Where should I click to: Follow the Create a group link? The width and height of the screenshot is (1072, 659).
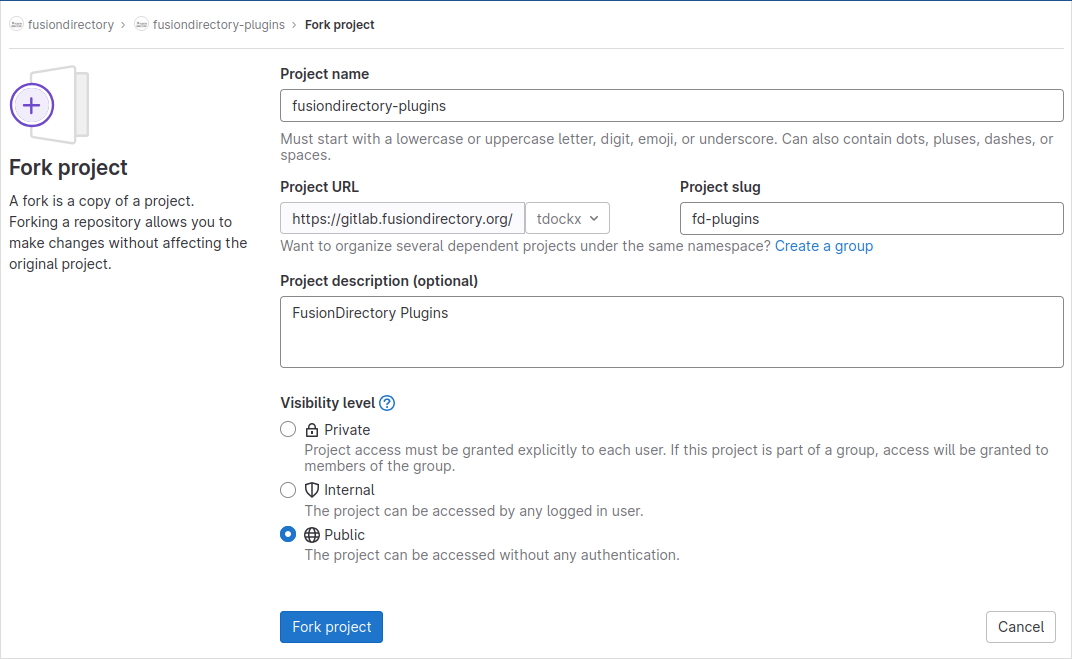tap(824, 246)
